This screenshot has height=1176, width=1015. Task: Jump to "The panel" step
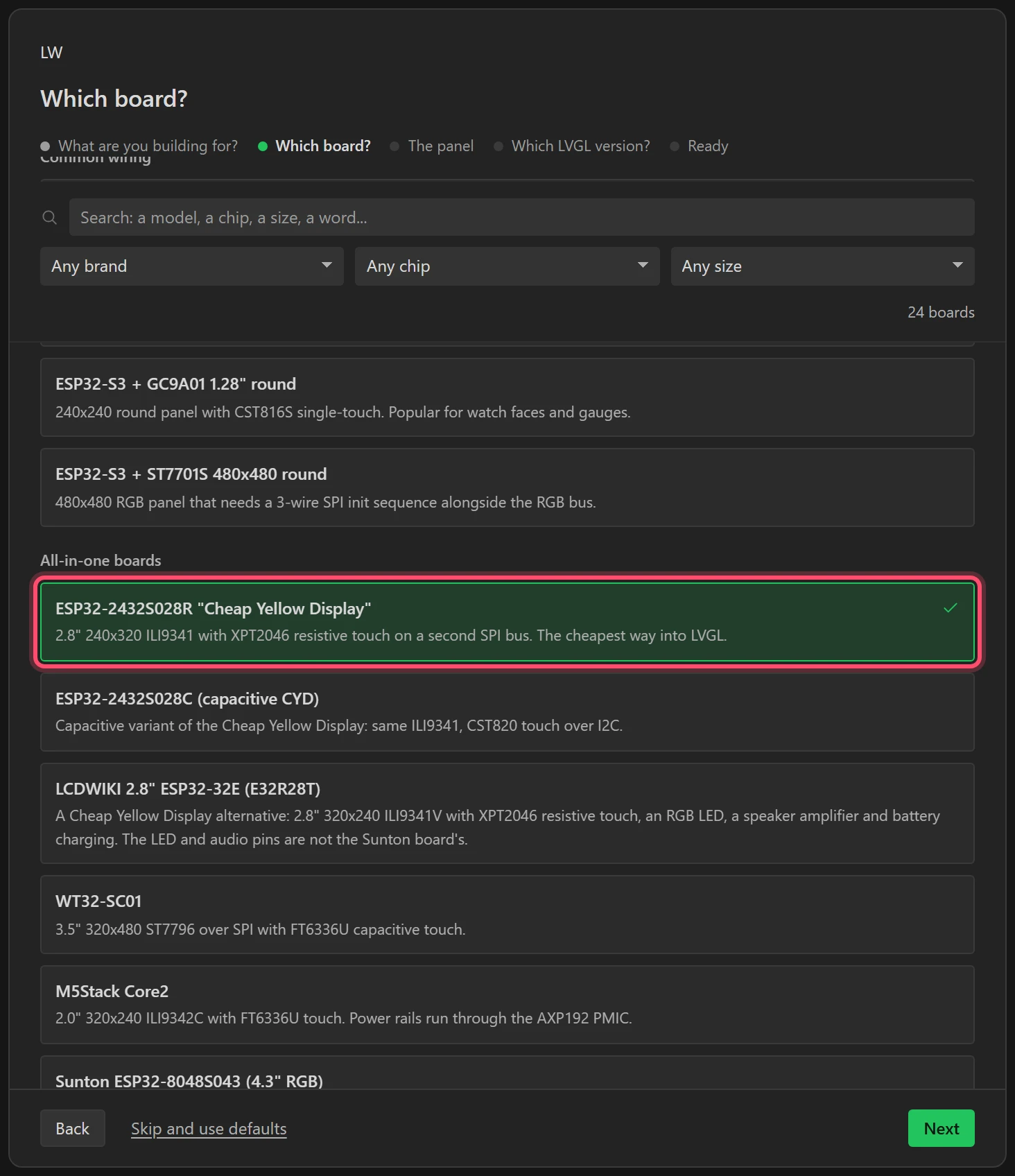[x=432, y=146]
